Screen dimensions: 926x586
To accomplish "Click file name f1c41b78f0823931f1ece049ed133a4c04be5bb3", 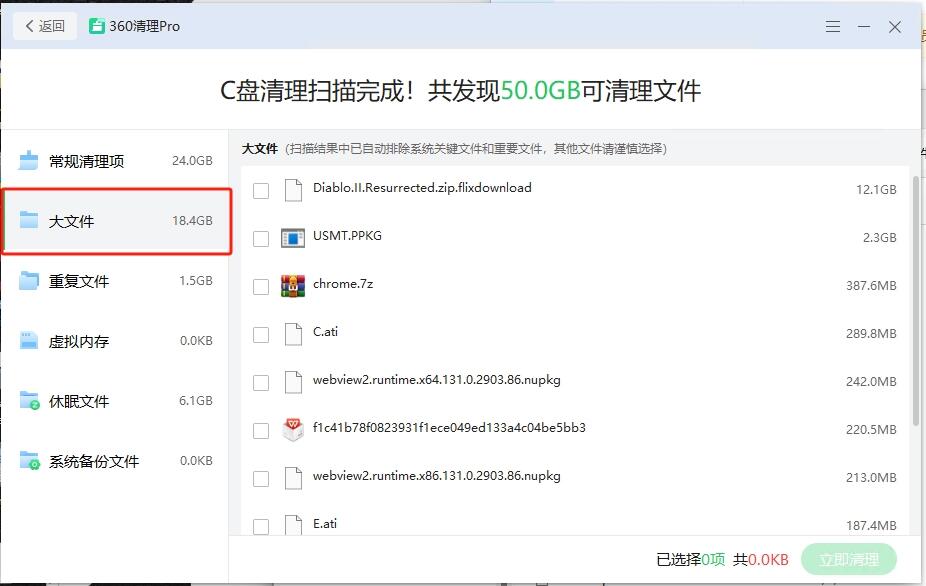I will click(x=449, y=428).
